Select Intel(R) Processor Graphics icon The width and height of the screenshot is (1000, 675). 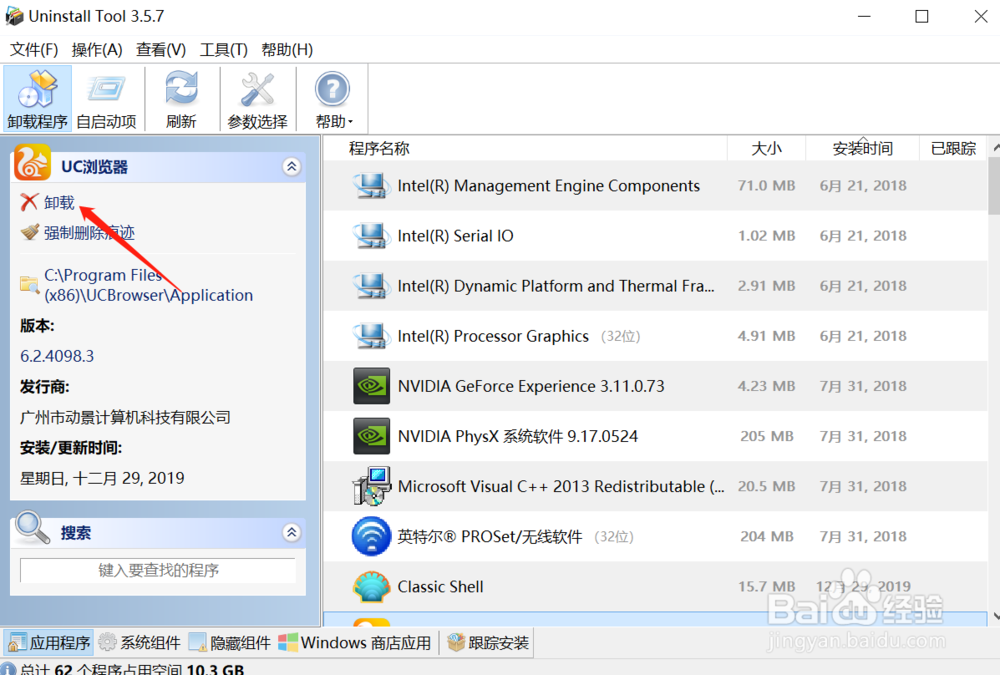tap(371, 336)
